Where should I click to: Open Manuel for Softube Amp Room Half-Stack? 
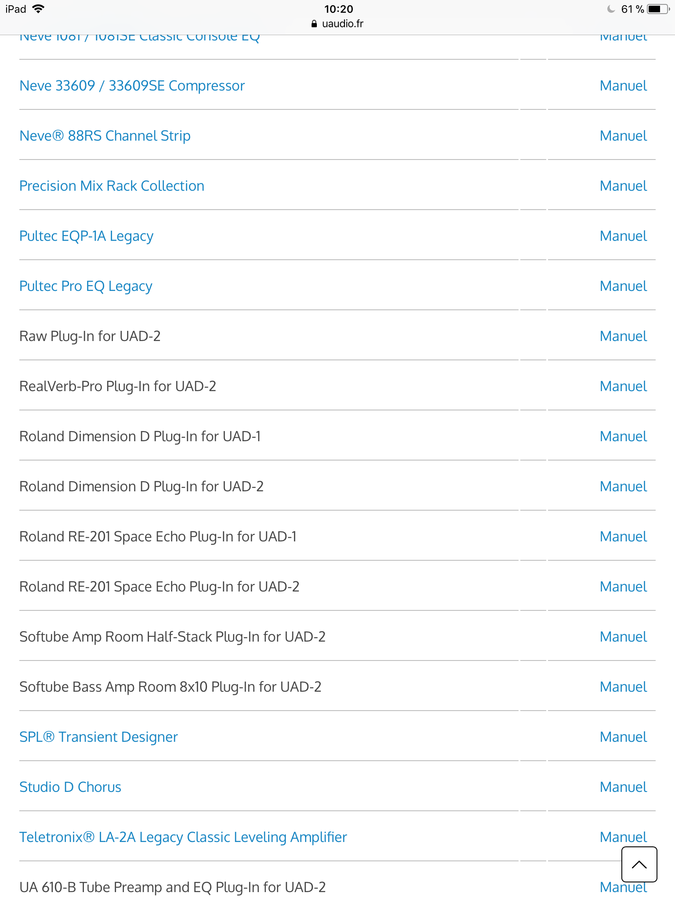(x=623, y=636)
